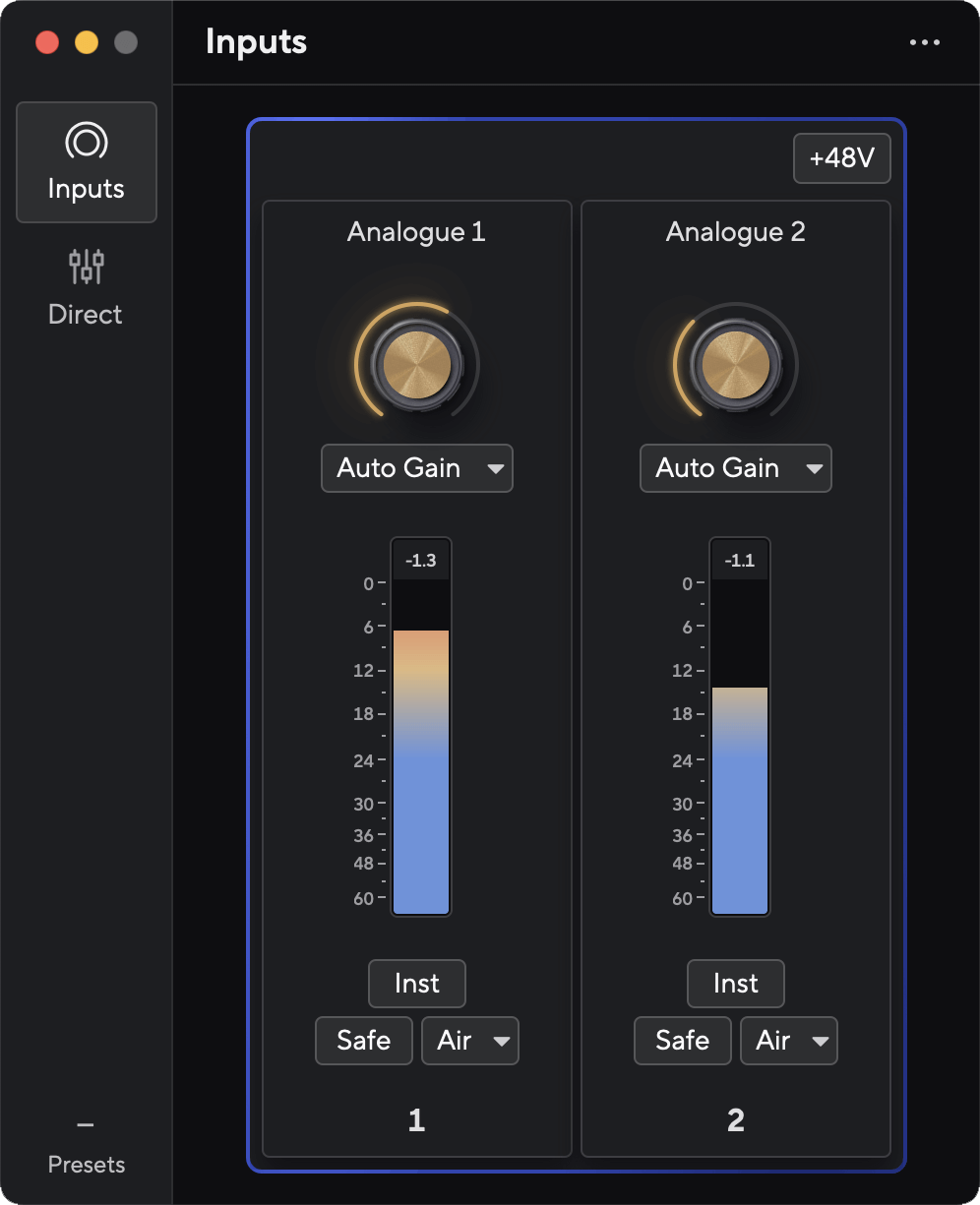Viewport: 980px width, 1205px height.
Task: Expand Analogue 1 Auto Gain dropdown arrow
Action: 495,468
